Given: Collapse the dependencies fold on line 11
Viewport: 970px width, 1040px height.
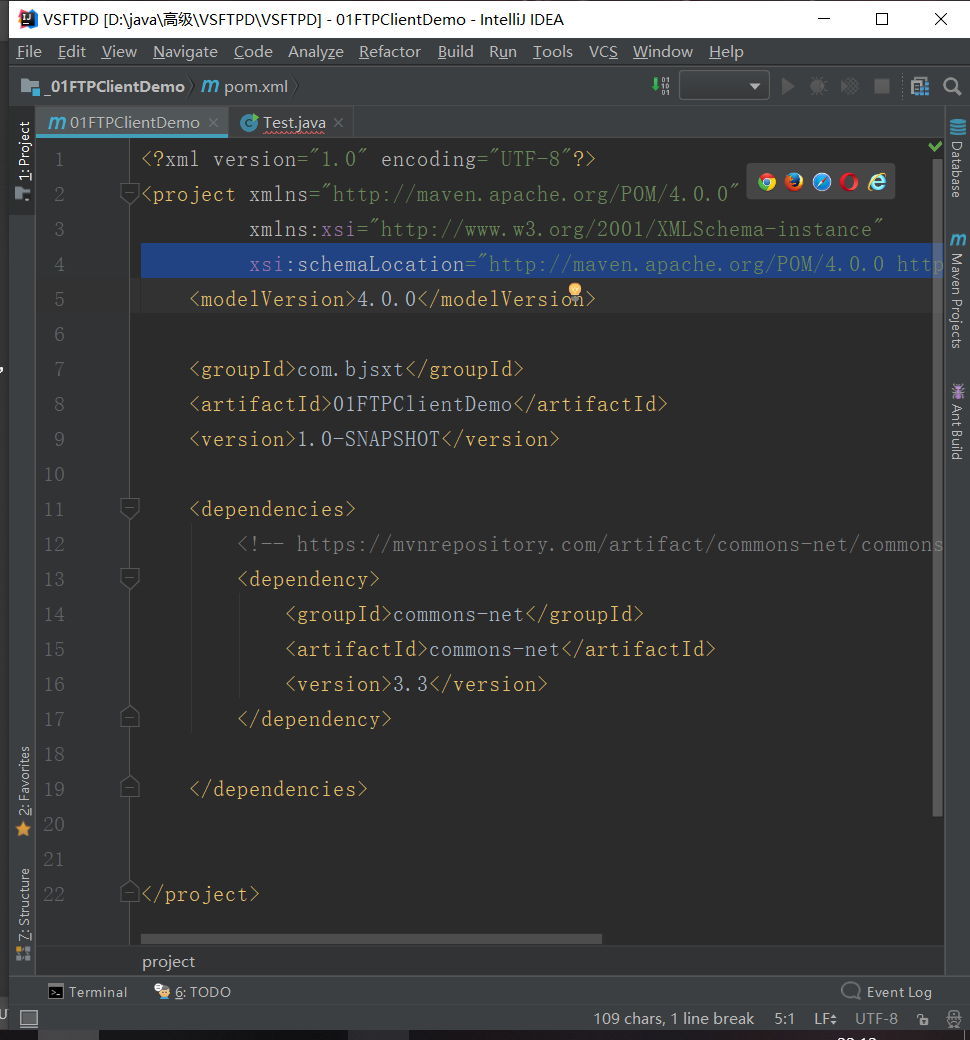Looking at the screenshot, I should (x=129, y=509).
